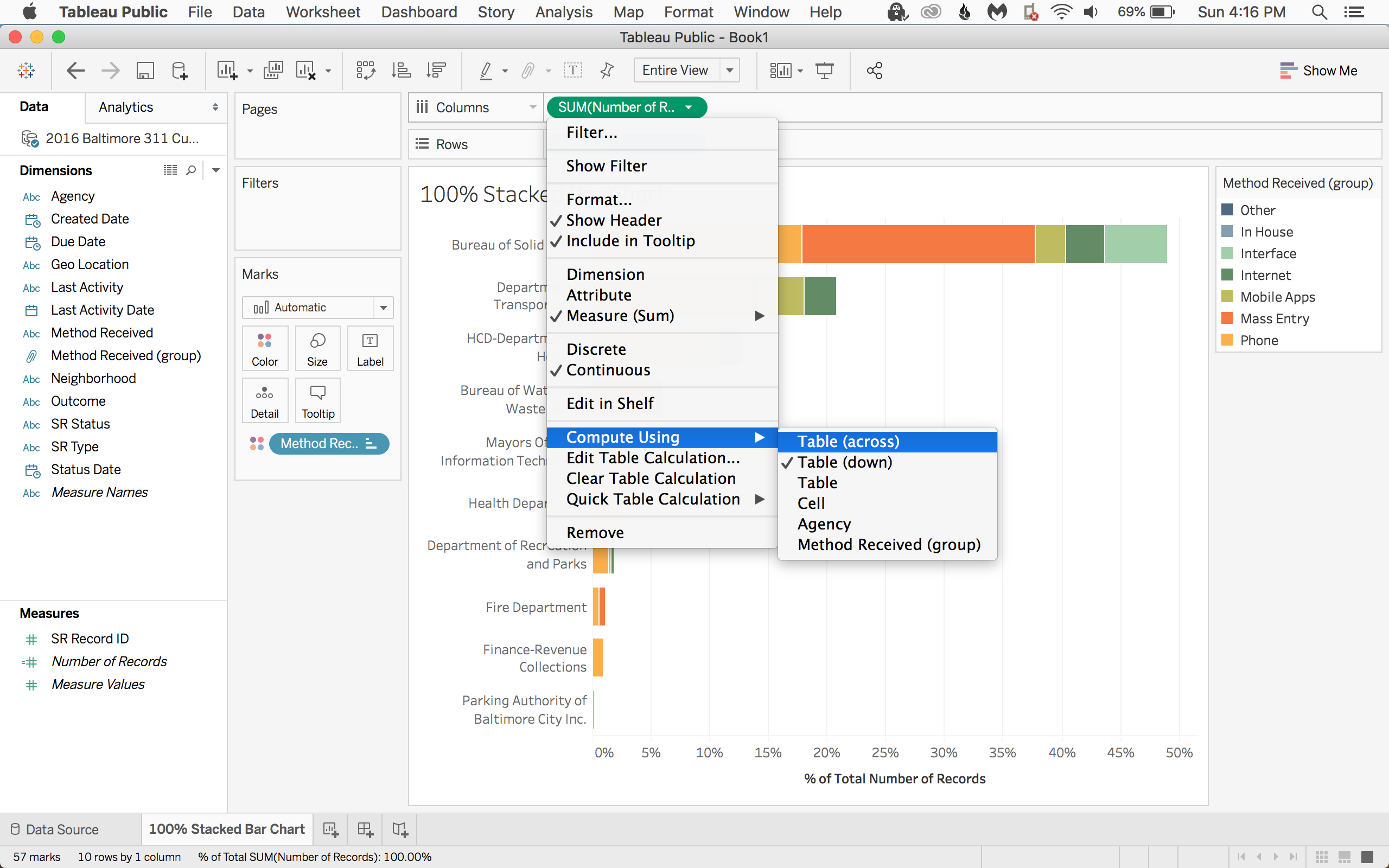Enter presentation mode icon

(x=824, y=71)
